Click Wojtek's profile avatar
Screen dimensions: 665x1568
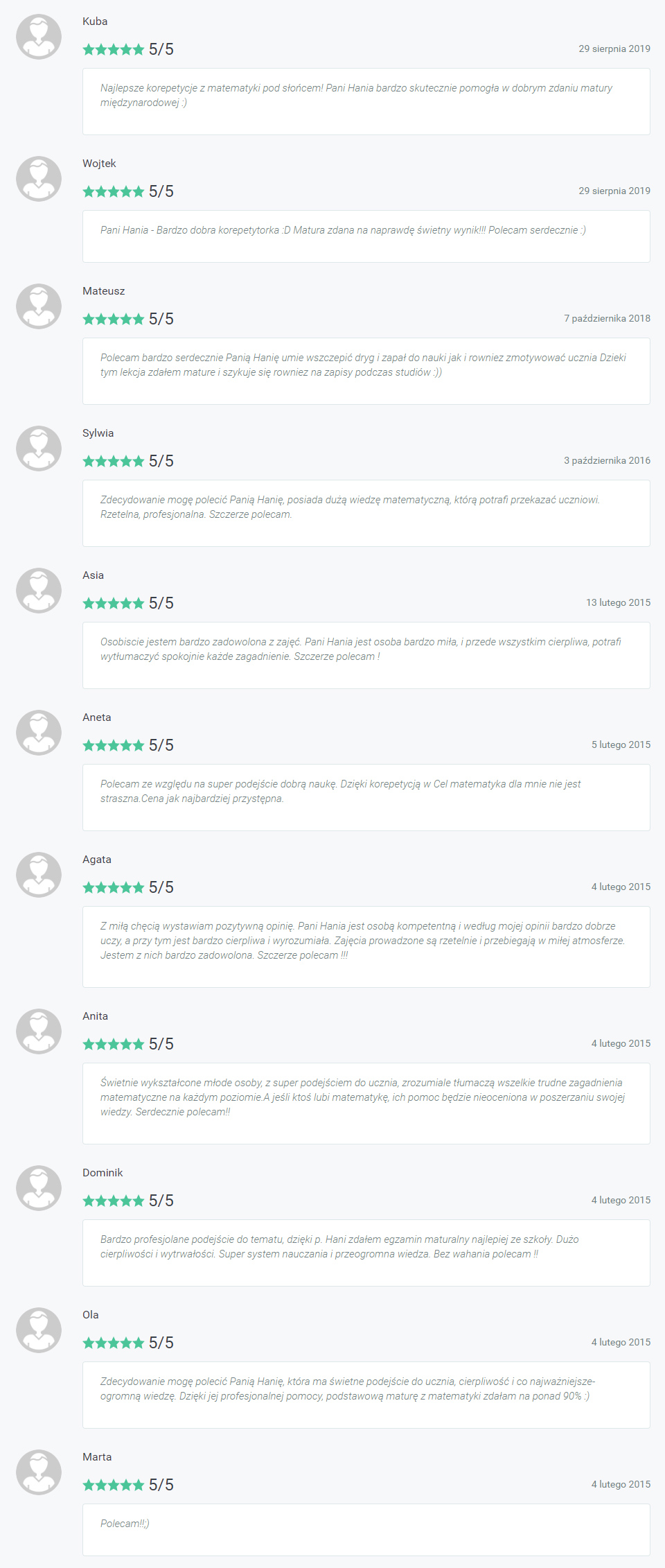click(39, 179)
